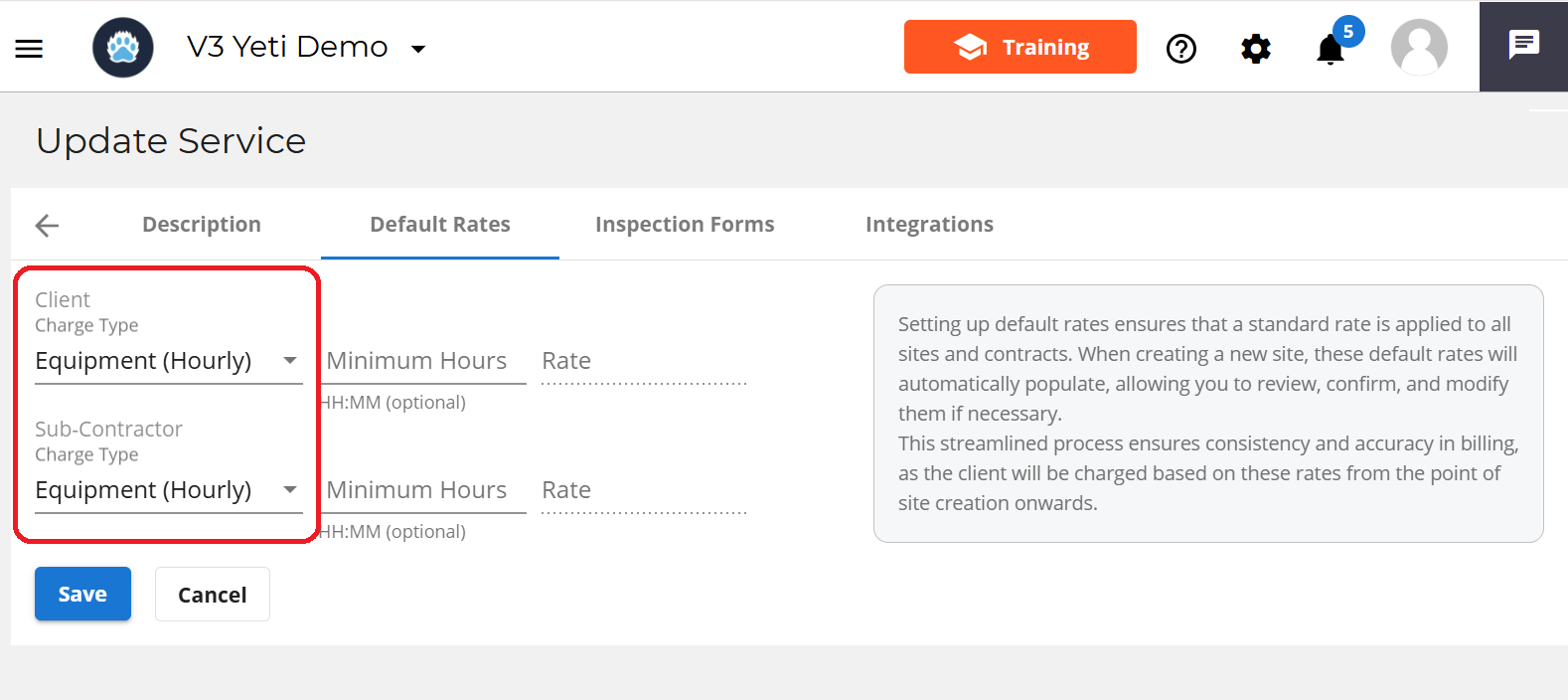Focus the Sub-Contractor Rate field

[x=644, y=491]
